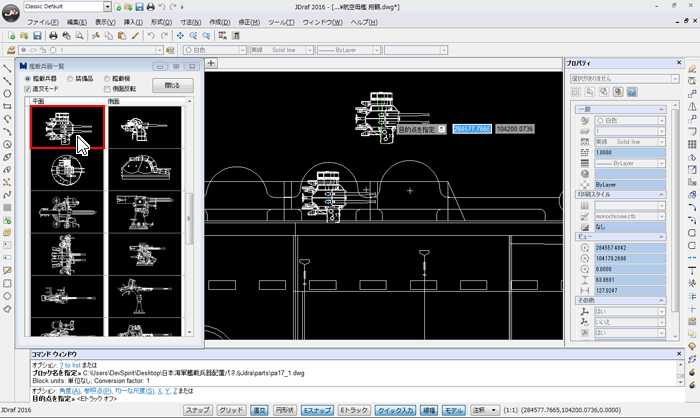Click the Paste clipboard icon
This screenshot has width=700, height=418.
(121, 36)
